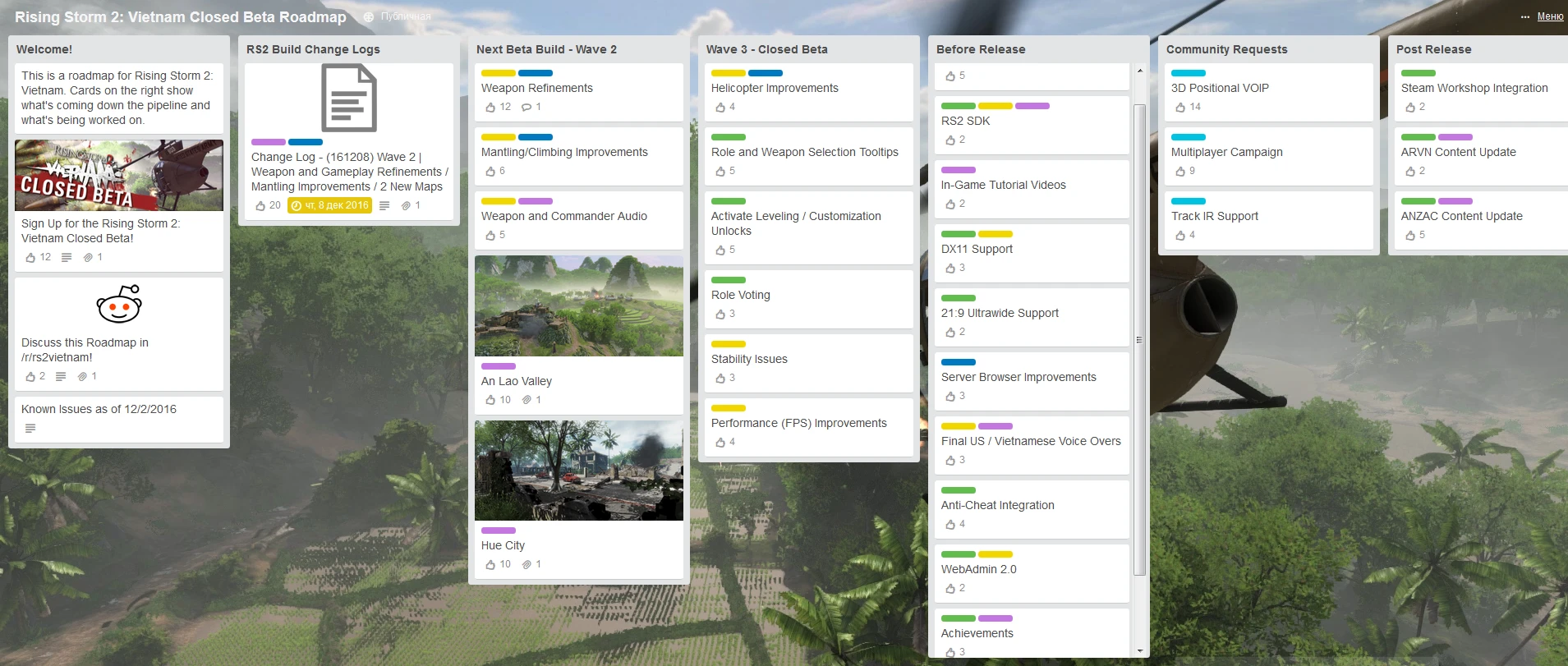Click thumbs-up icon on Change Log card

260,205
